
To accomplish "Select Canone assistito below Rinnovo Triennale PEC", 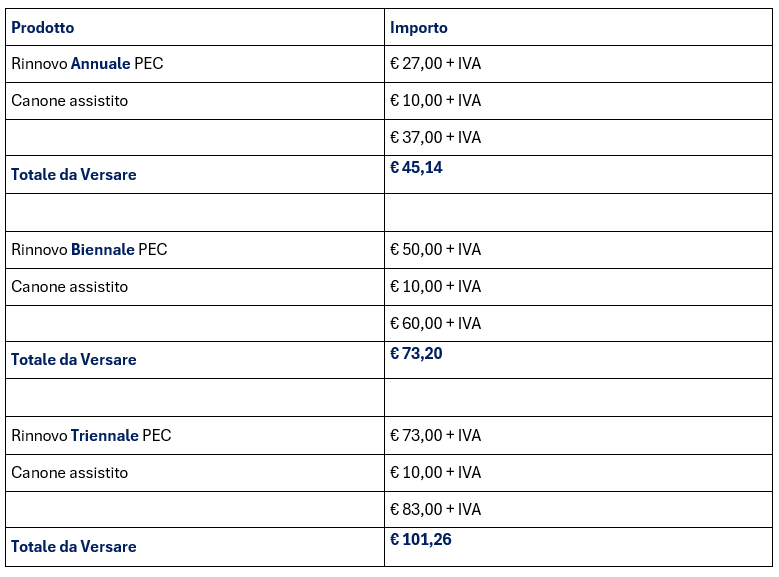I will (69, 472).
